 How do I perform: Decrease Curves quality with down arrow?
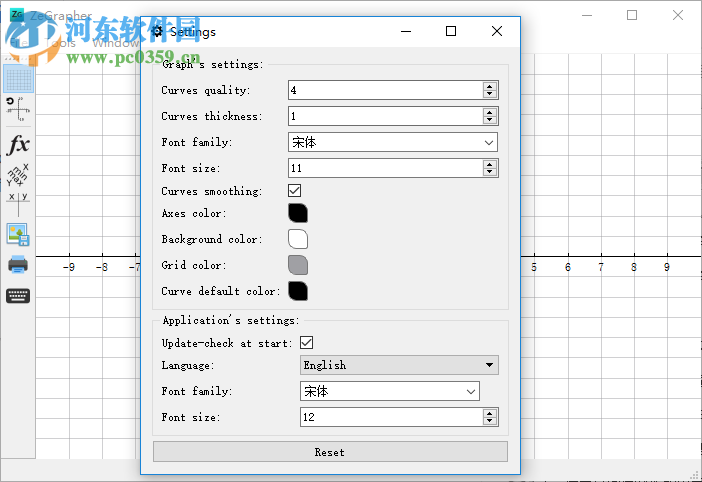point(490,94)
